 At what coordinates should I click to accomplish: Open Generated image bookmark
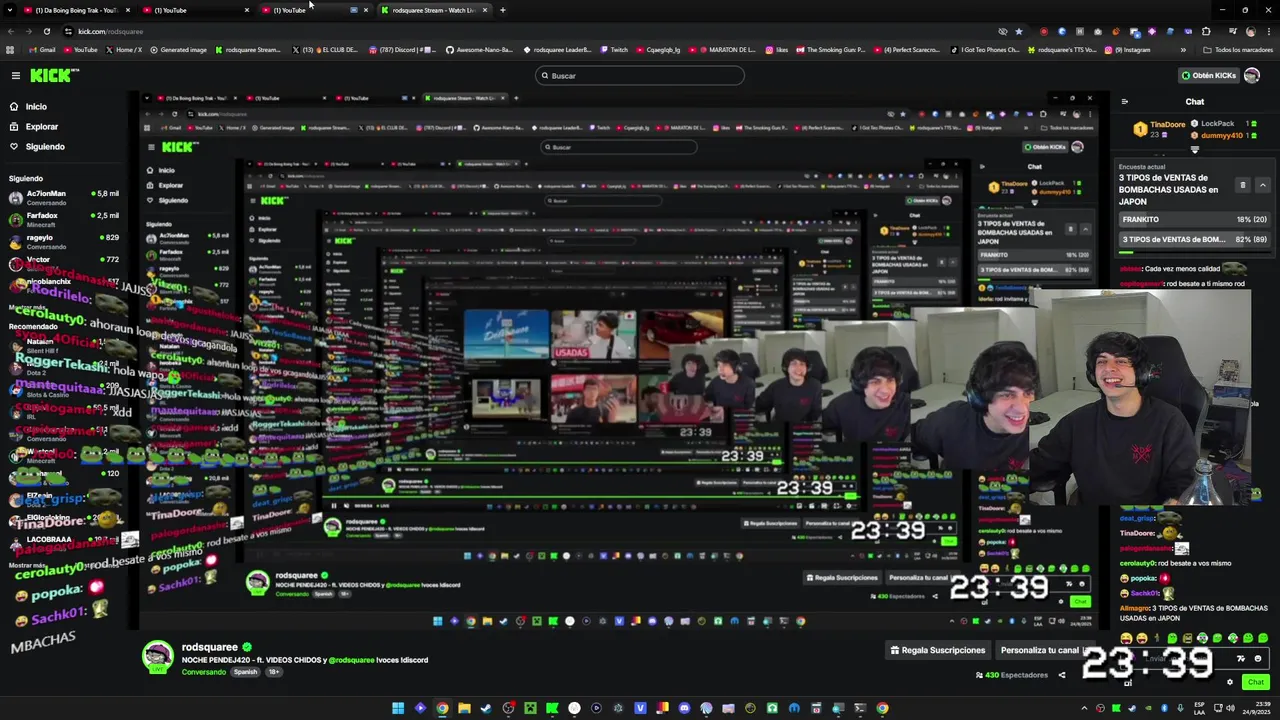(178, 49)
